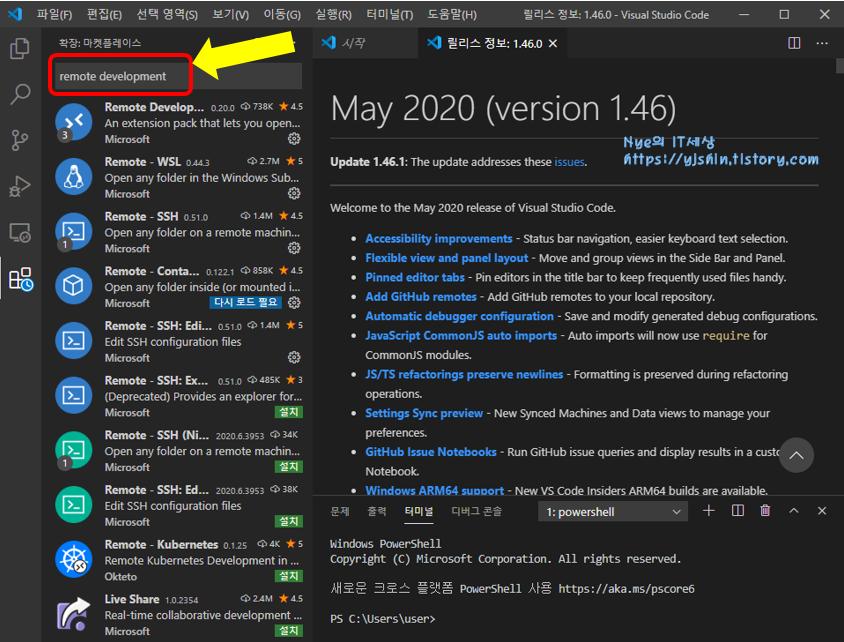Open the 실행(R) menu

pyautogui.click(x=334, y=15)
